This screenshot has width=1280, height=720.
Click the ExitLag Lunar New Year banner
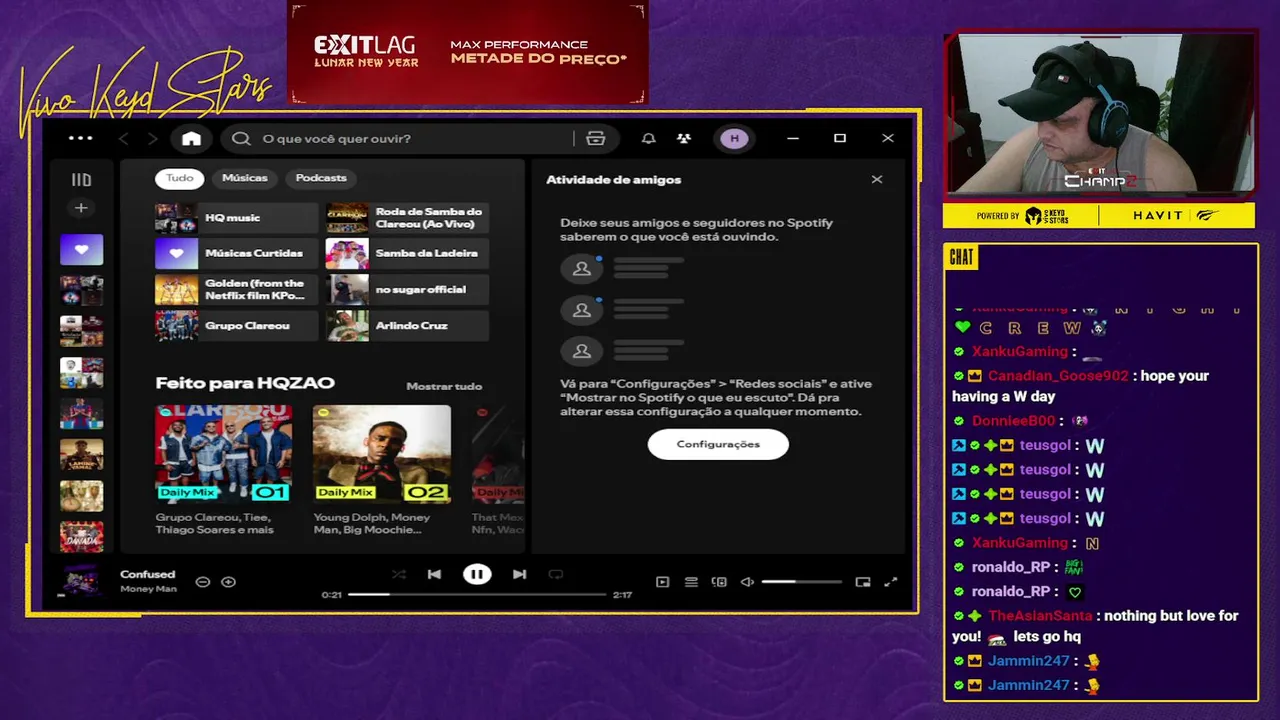(x=468, y=52)
